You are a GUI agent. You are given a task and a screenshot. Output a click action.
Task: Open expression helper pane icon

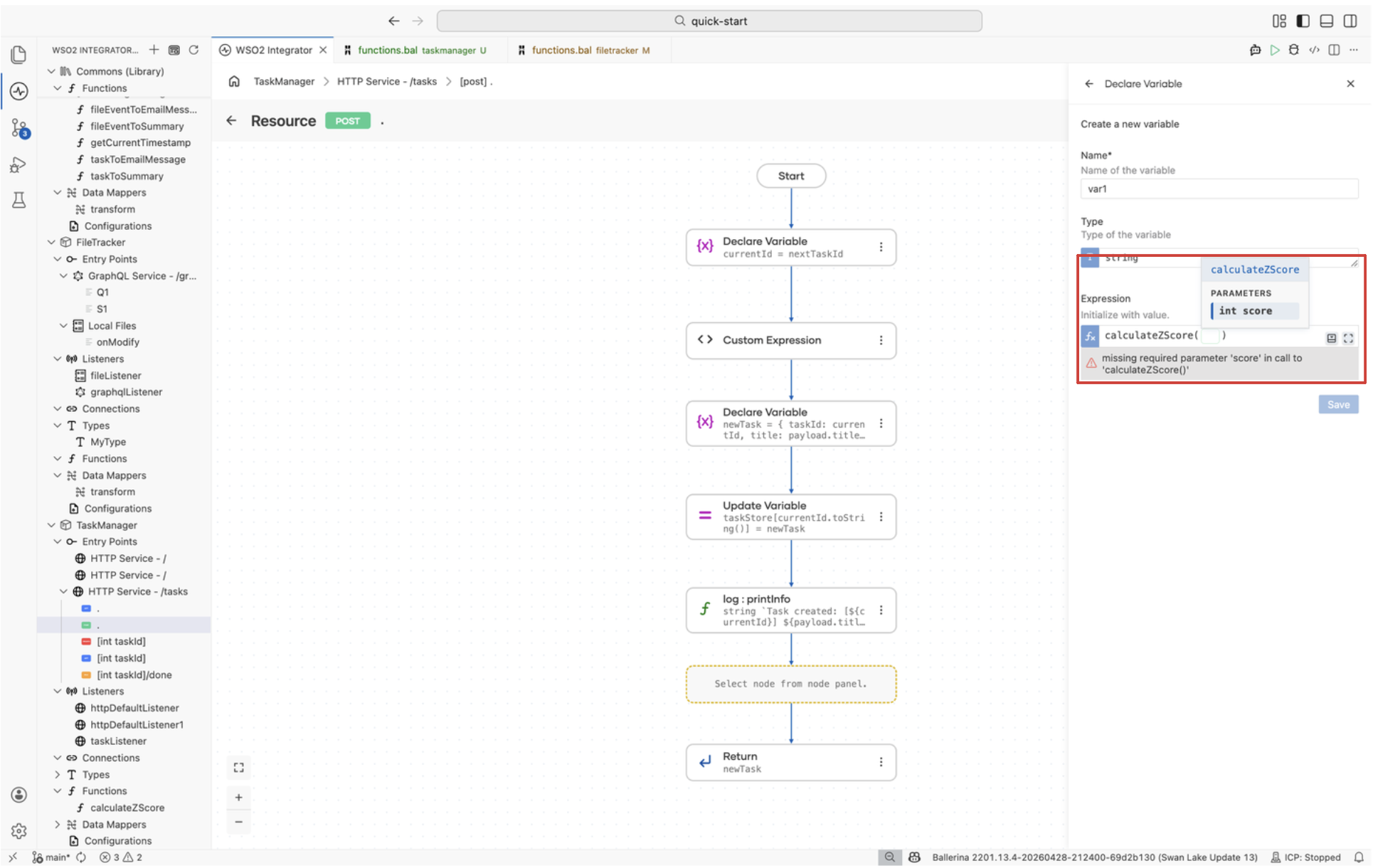click(1331, 339)
